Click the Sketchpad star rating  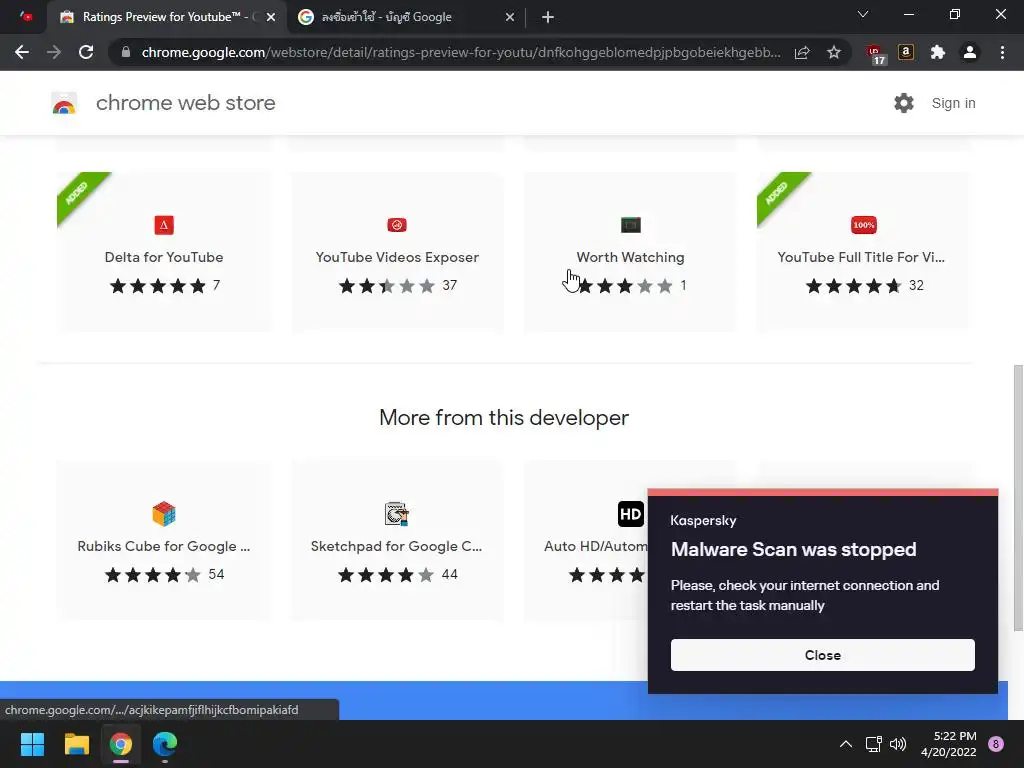click(386, 575)
